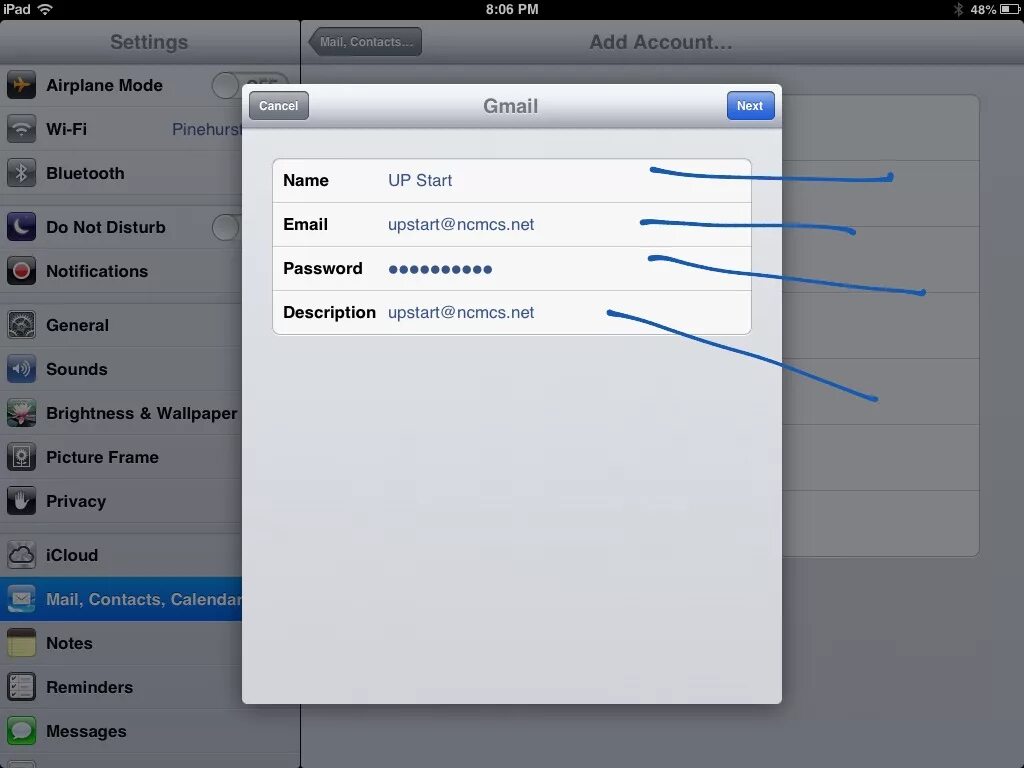
Task: Edit the Email field
Action: [511, 224]
